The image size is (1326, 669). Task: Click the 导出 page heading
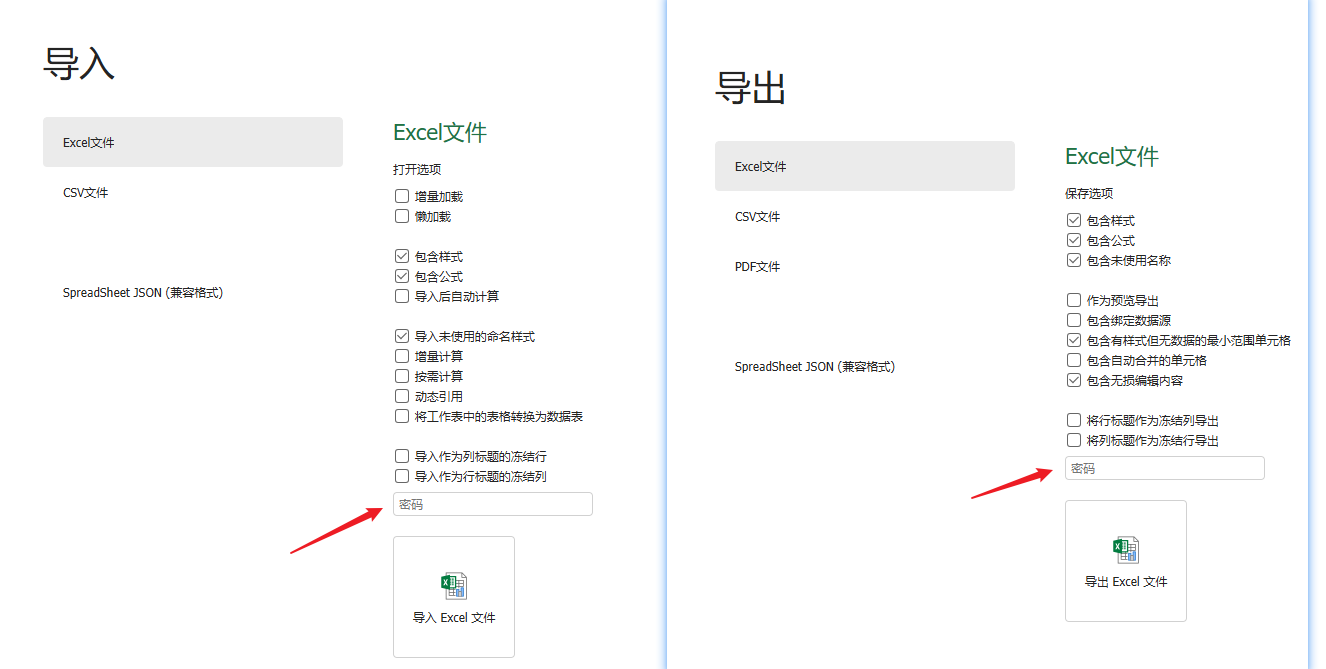(x=751, y=88)
